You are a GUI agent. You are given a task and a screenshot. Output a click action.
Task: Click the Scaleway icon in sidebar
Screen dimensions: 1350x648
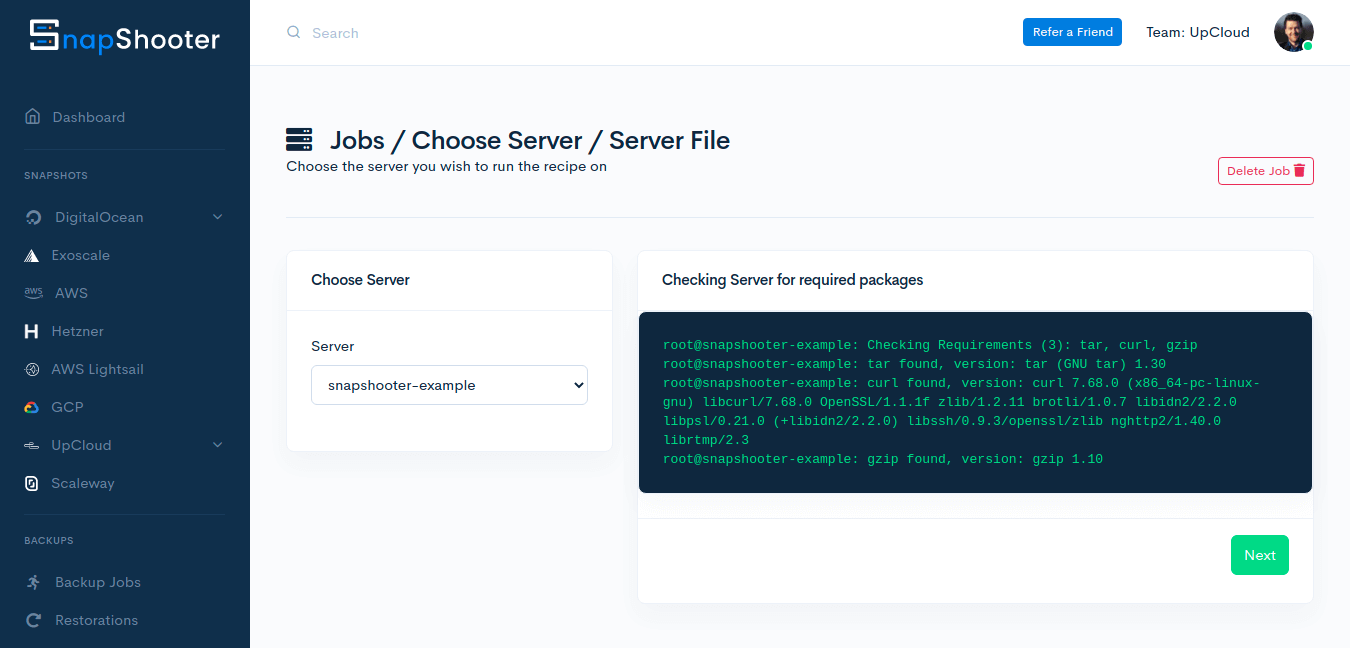pyautogui.click(x=32, y=483)
